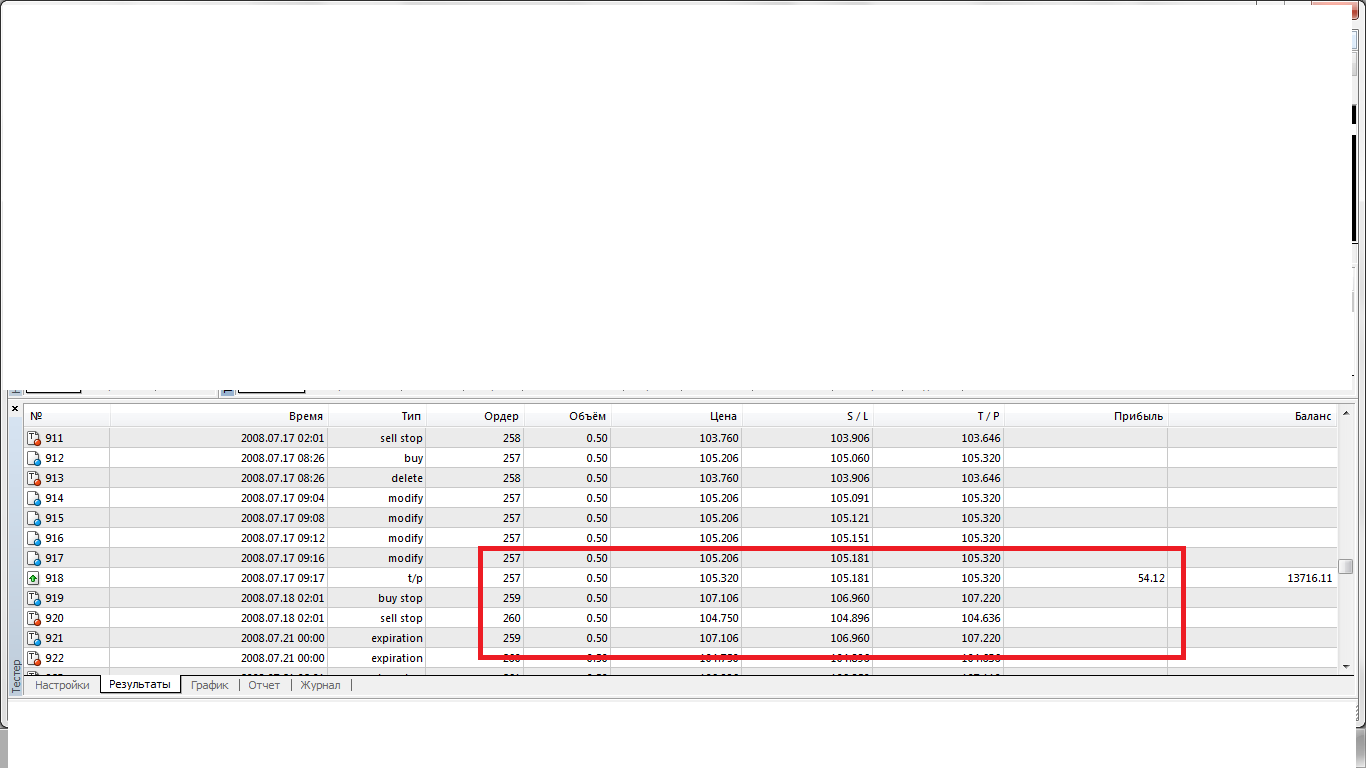Select 'delete' type in row 913
This screenshot has width=1366, height=768.
(407, 478)
